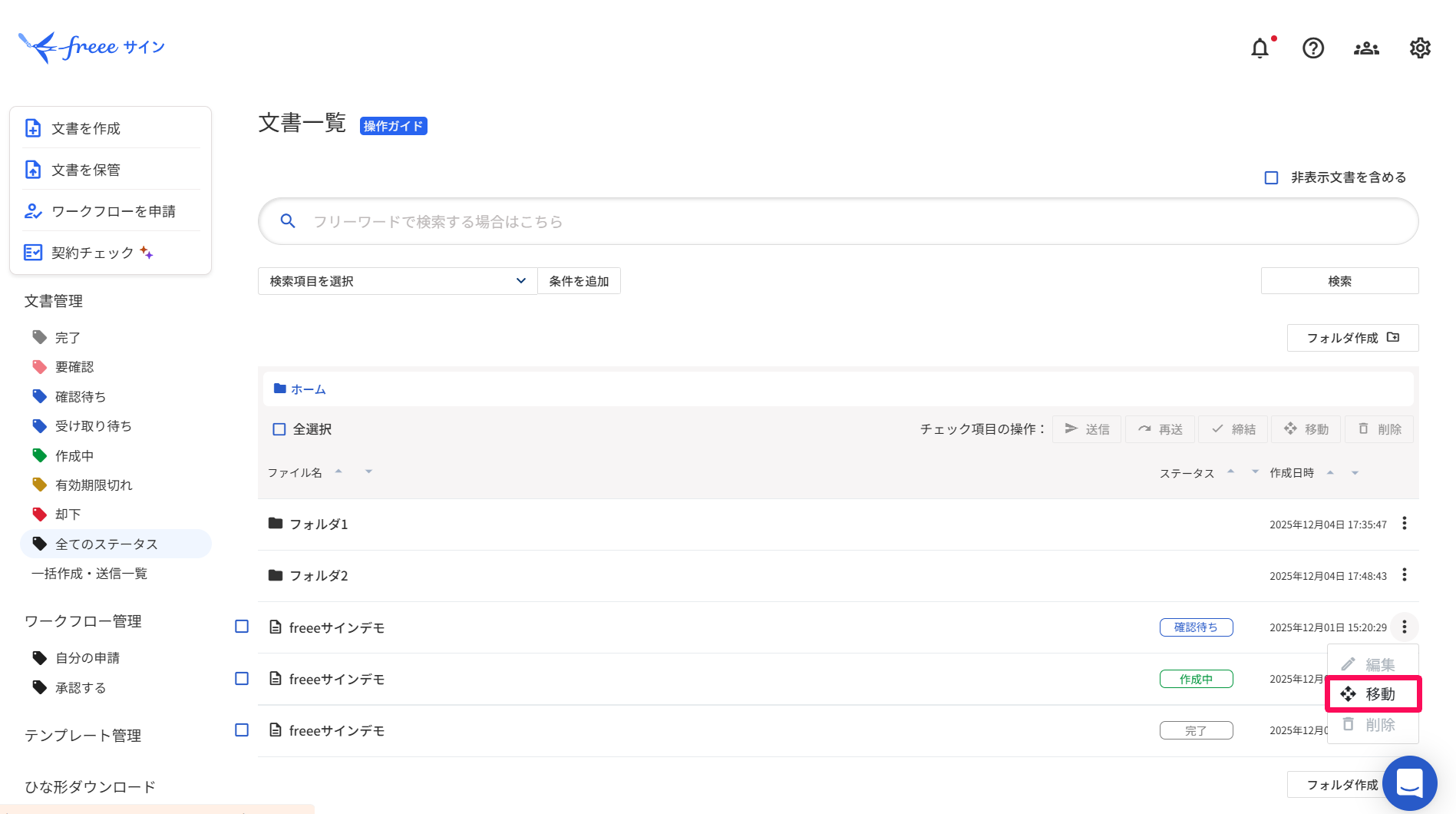Viewport: 1456px width, 814px height.
Task: Open 自分の申請 under ワークフロー管理
Action: 87,657
